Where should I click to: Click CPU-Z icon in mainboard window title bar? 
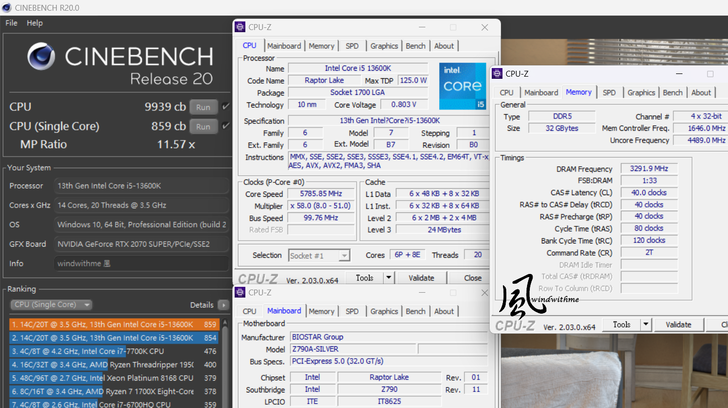coord(241,292)
